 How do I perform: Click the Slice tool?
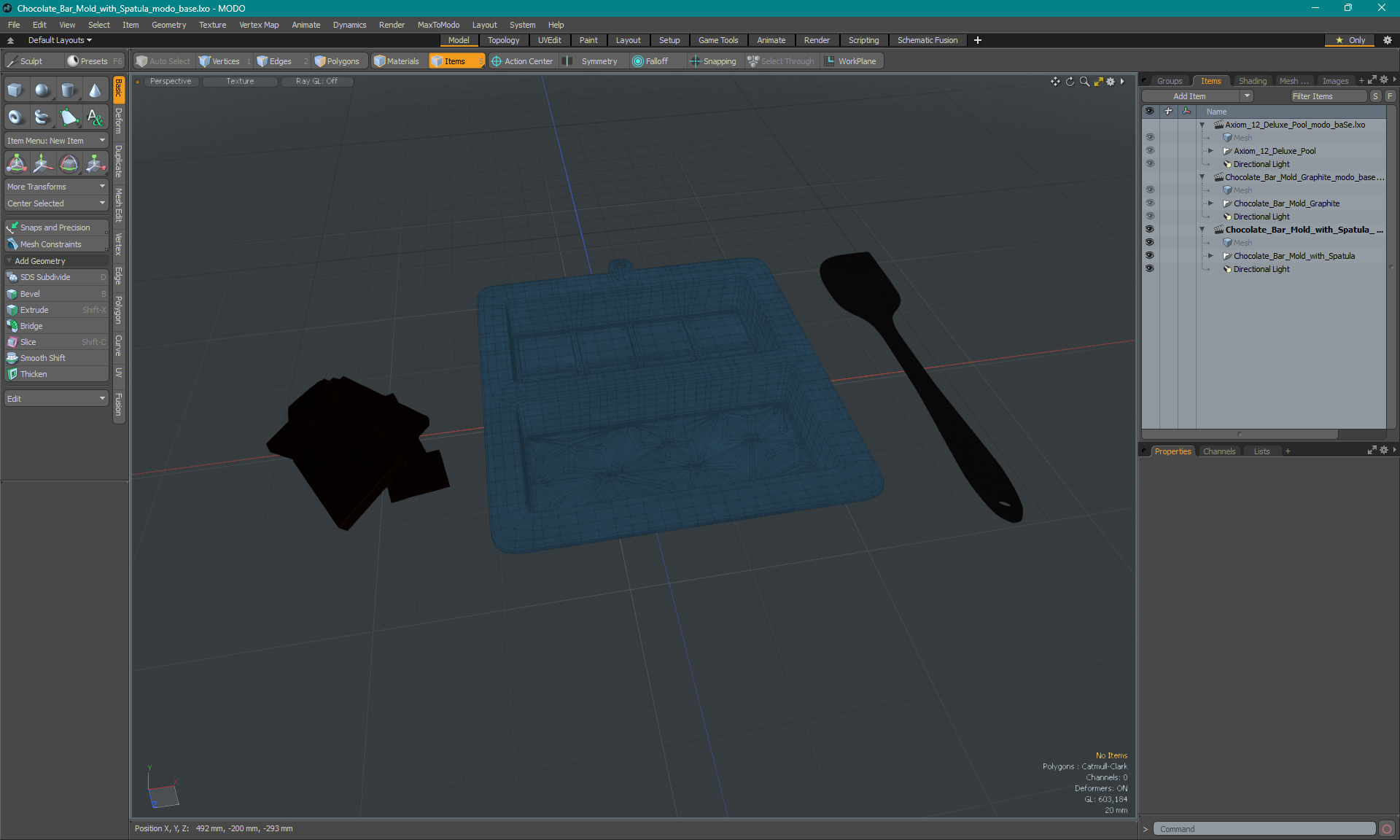point(56,342)
